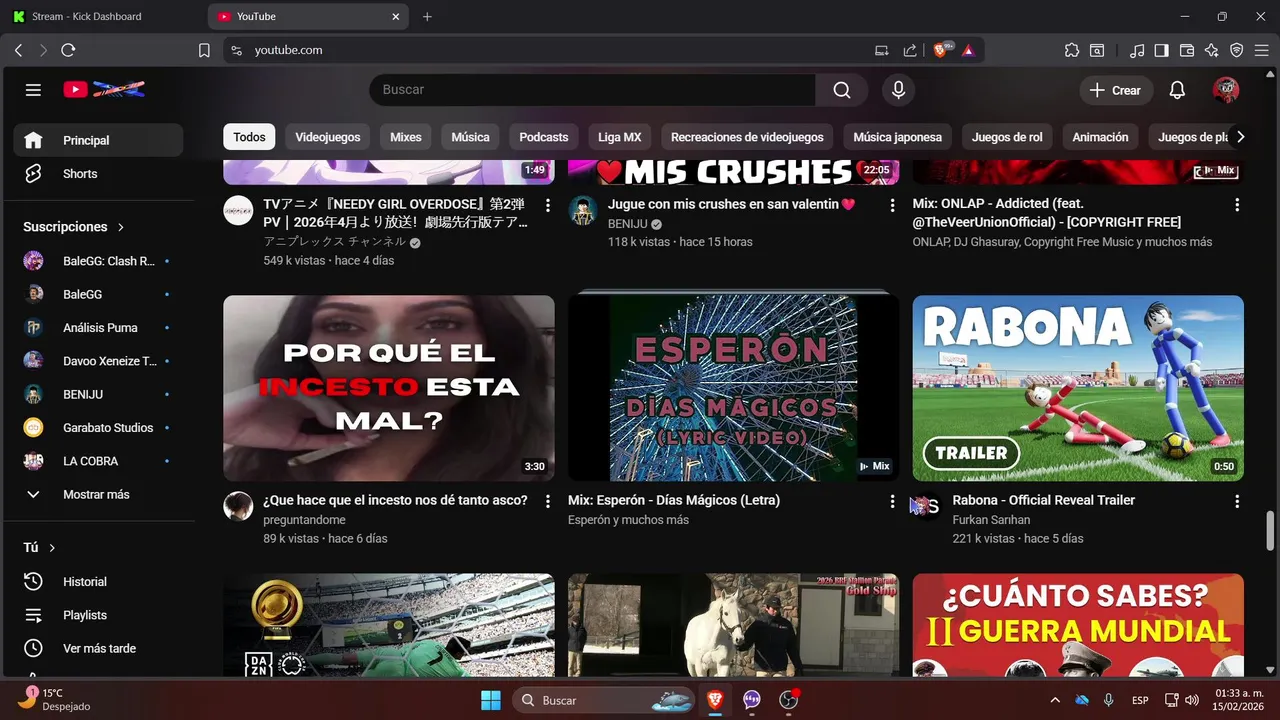Select the Música filter chip
This screenshot has width=1280, height=720.
tap(470, 137)
